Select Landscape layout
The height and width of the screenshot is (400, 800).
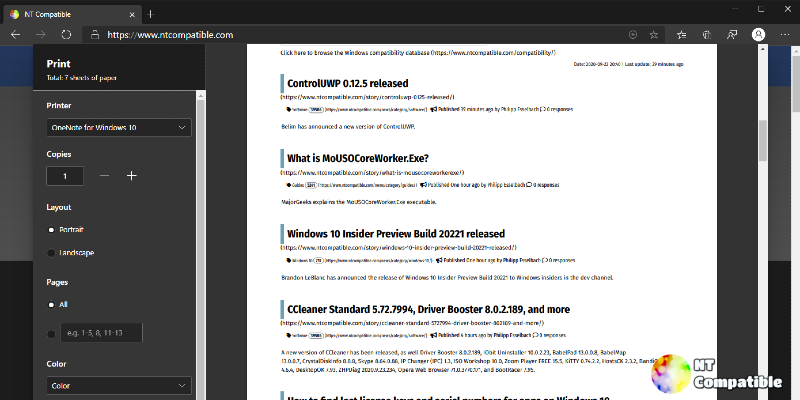tap(51, 253)
